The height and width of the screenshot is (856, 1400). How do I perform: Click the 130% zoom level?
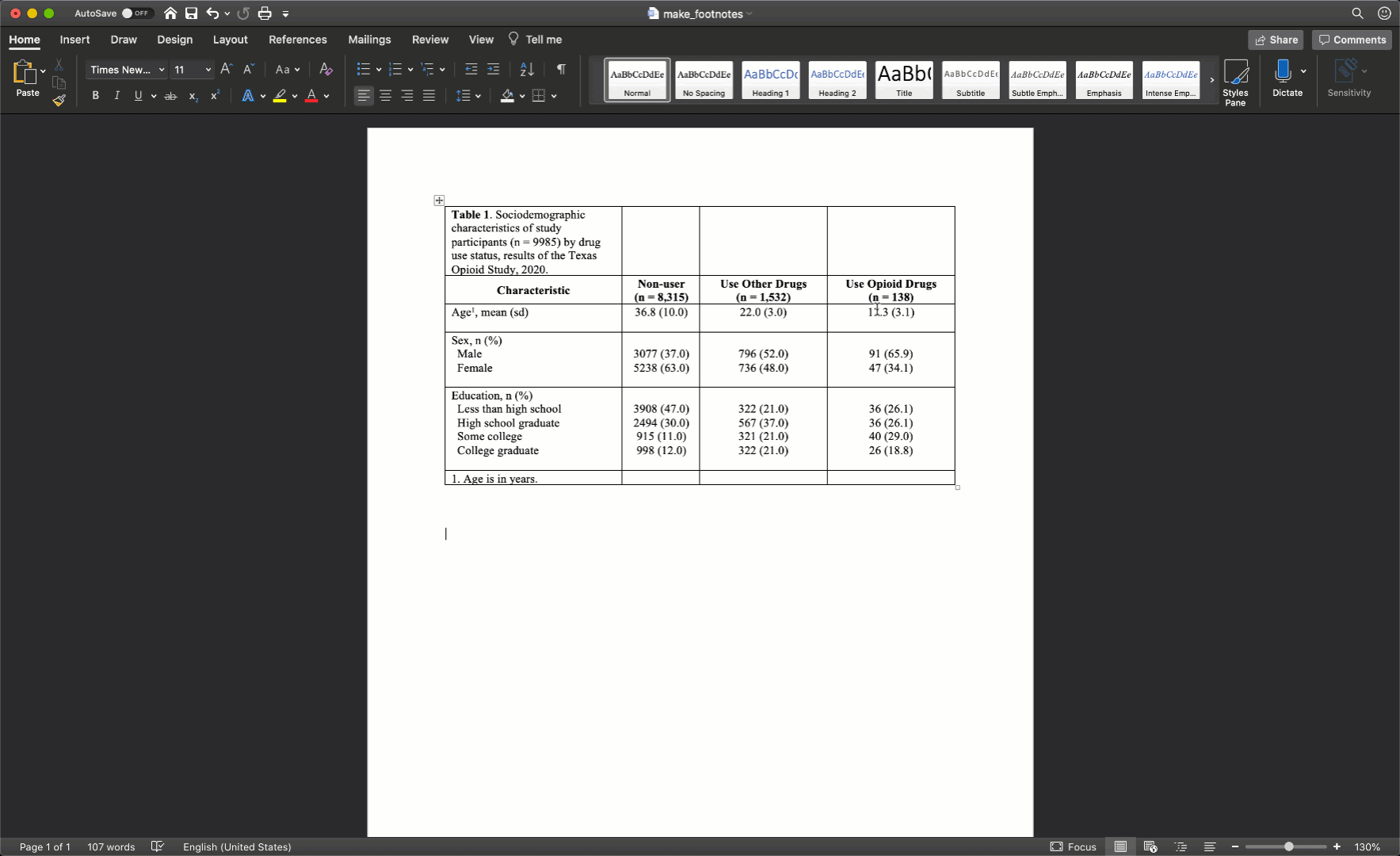pos(1368,846)
